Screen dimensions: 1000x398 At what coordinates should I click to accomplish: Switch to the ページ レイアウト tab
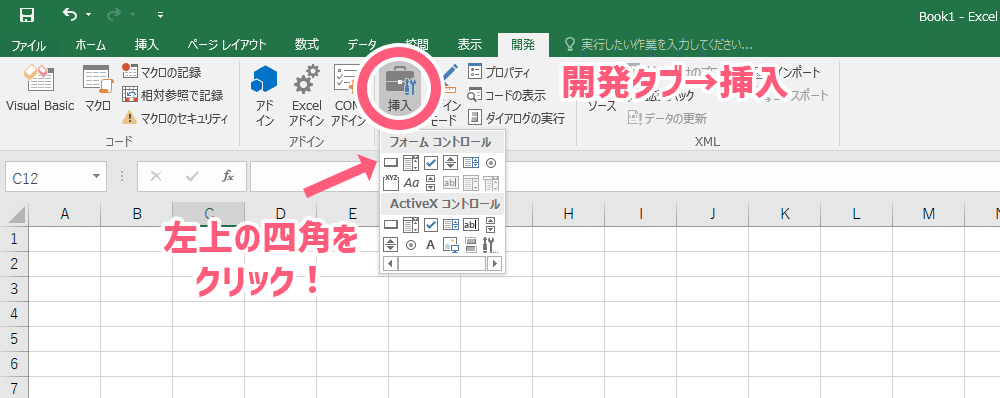[227, 45]
